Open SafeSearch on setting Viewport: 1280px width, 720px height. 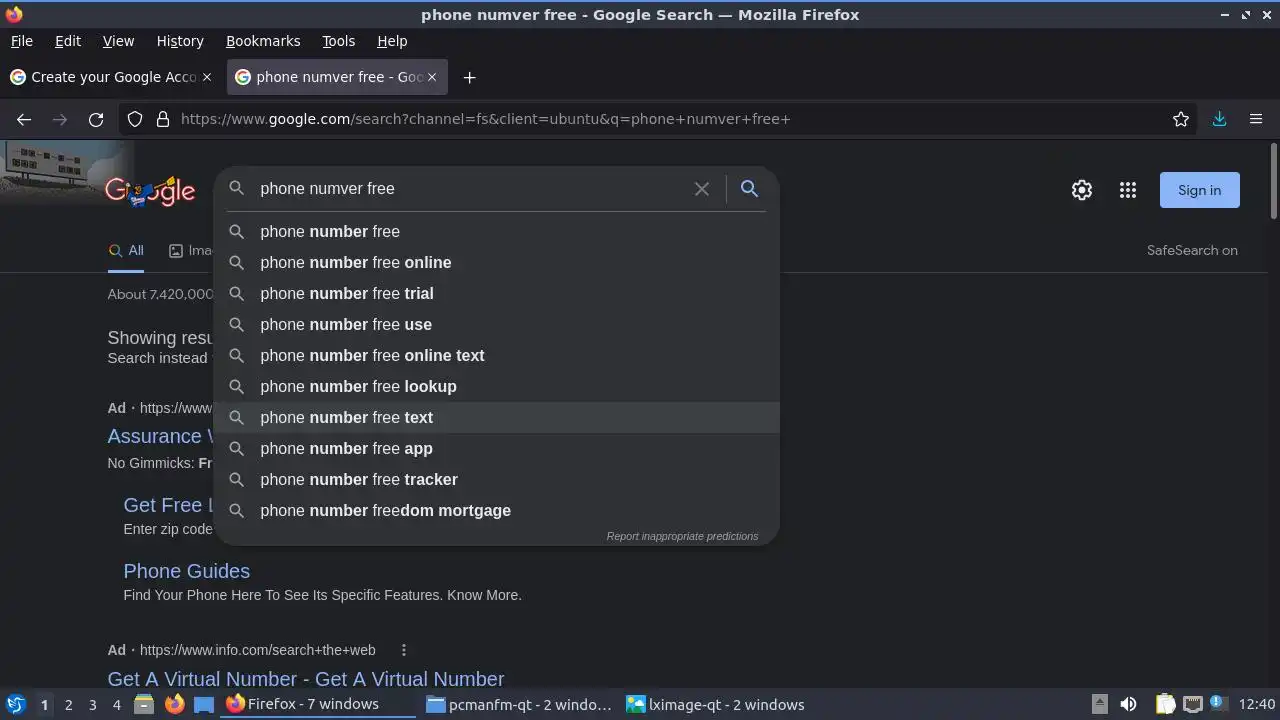point(1192,251)
